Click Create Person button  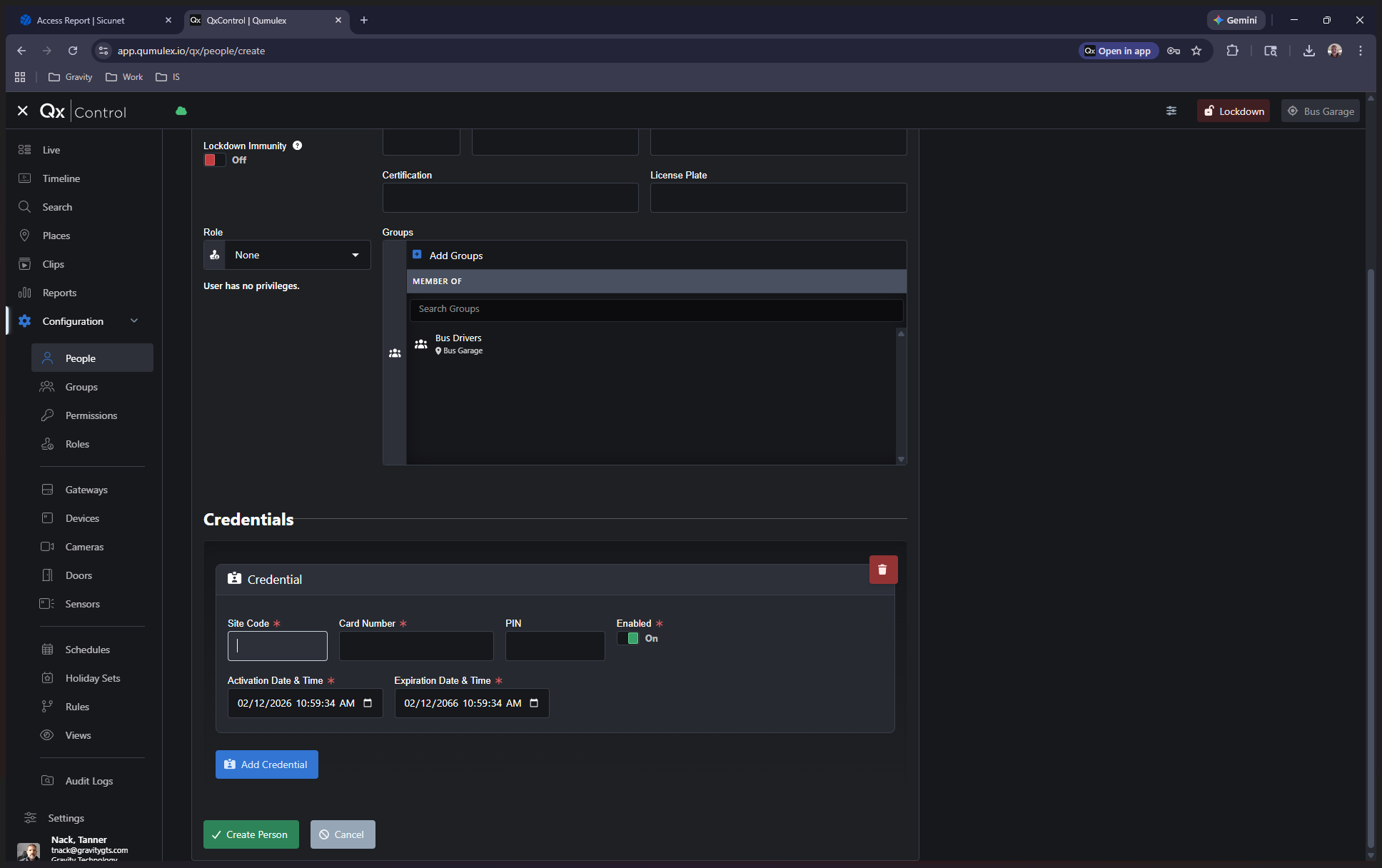click(251, 834)
